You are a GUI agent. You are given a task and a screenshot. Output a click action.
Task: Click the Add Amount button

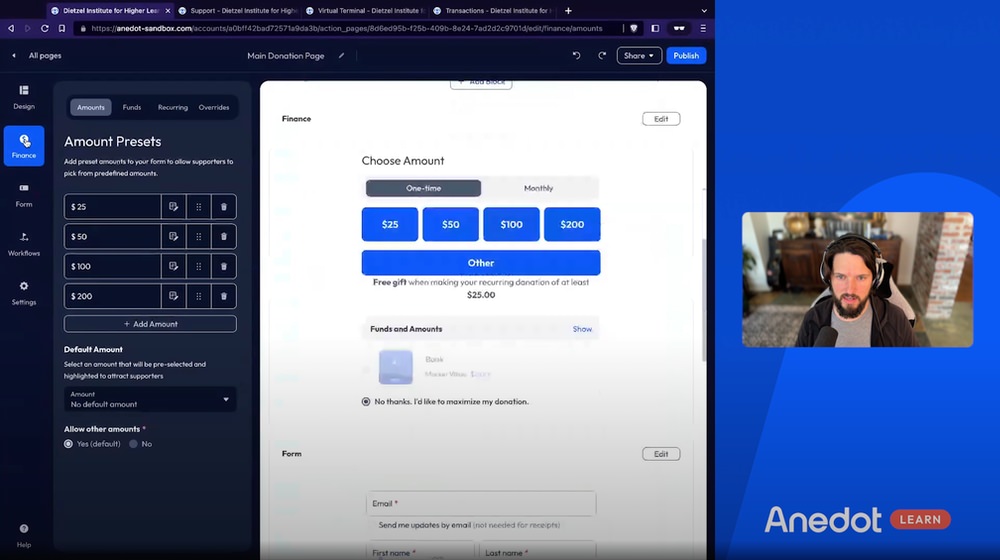pyautogui.click(x=150, y=324)
